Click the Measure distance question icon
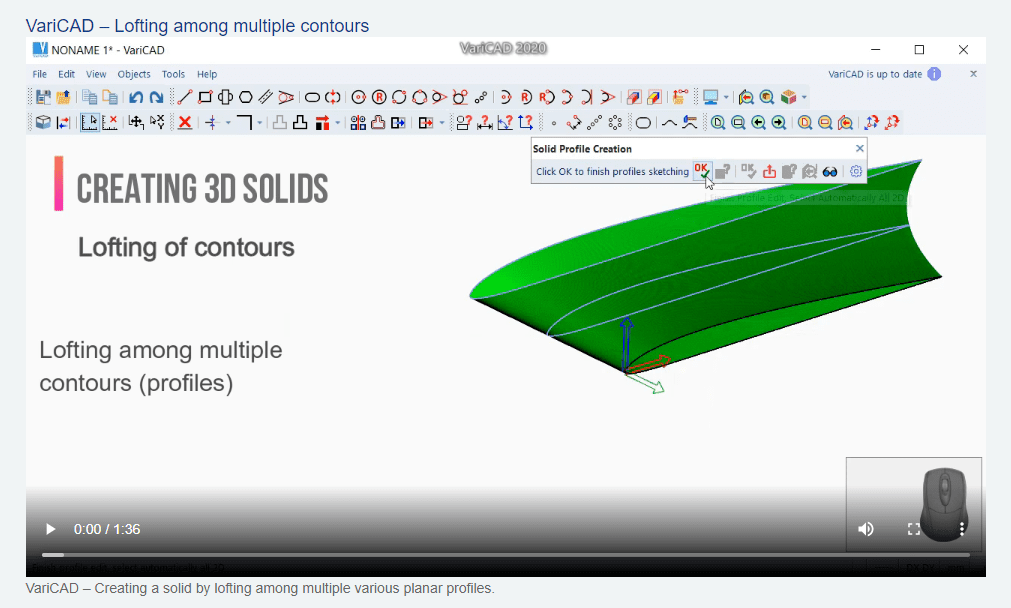This screenshot has width=1011, height=608. [484, 123]
